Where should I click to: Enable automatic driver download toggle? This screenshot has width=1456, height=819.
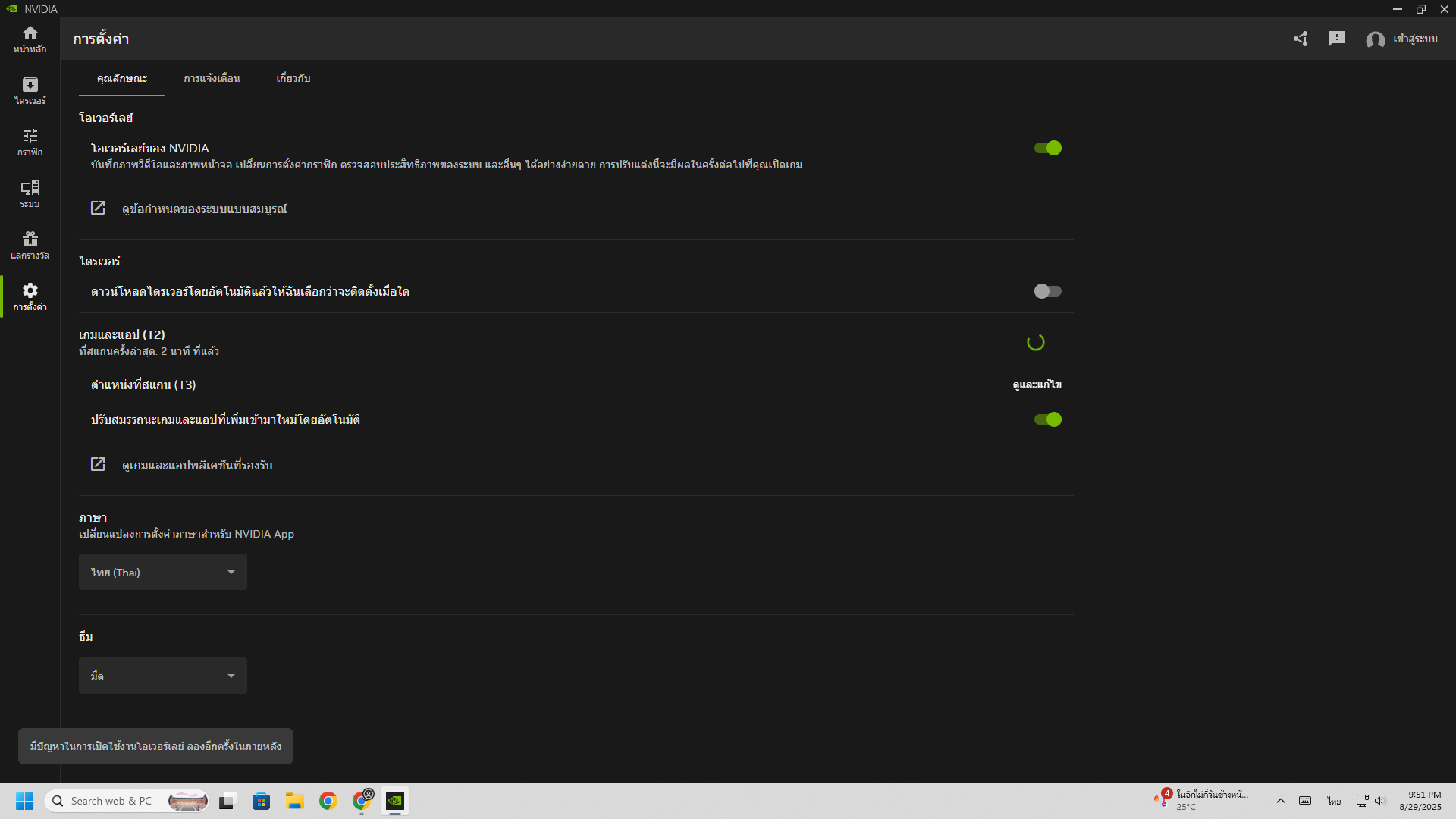pos(1047,291)
